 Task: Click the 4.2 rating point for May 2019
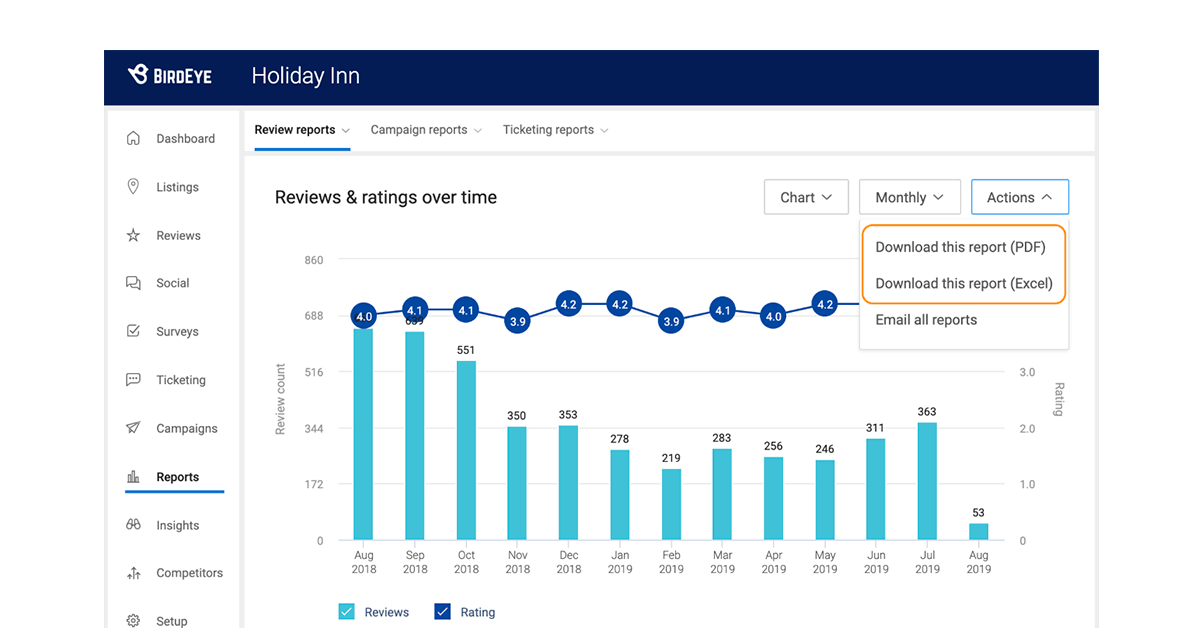point(824,304)
